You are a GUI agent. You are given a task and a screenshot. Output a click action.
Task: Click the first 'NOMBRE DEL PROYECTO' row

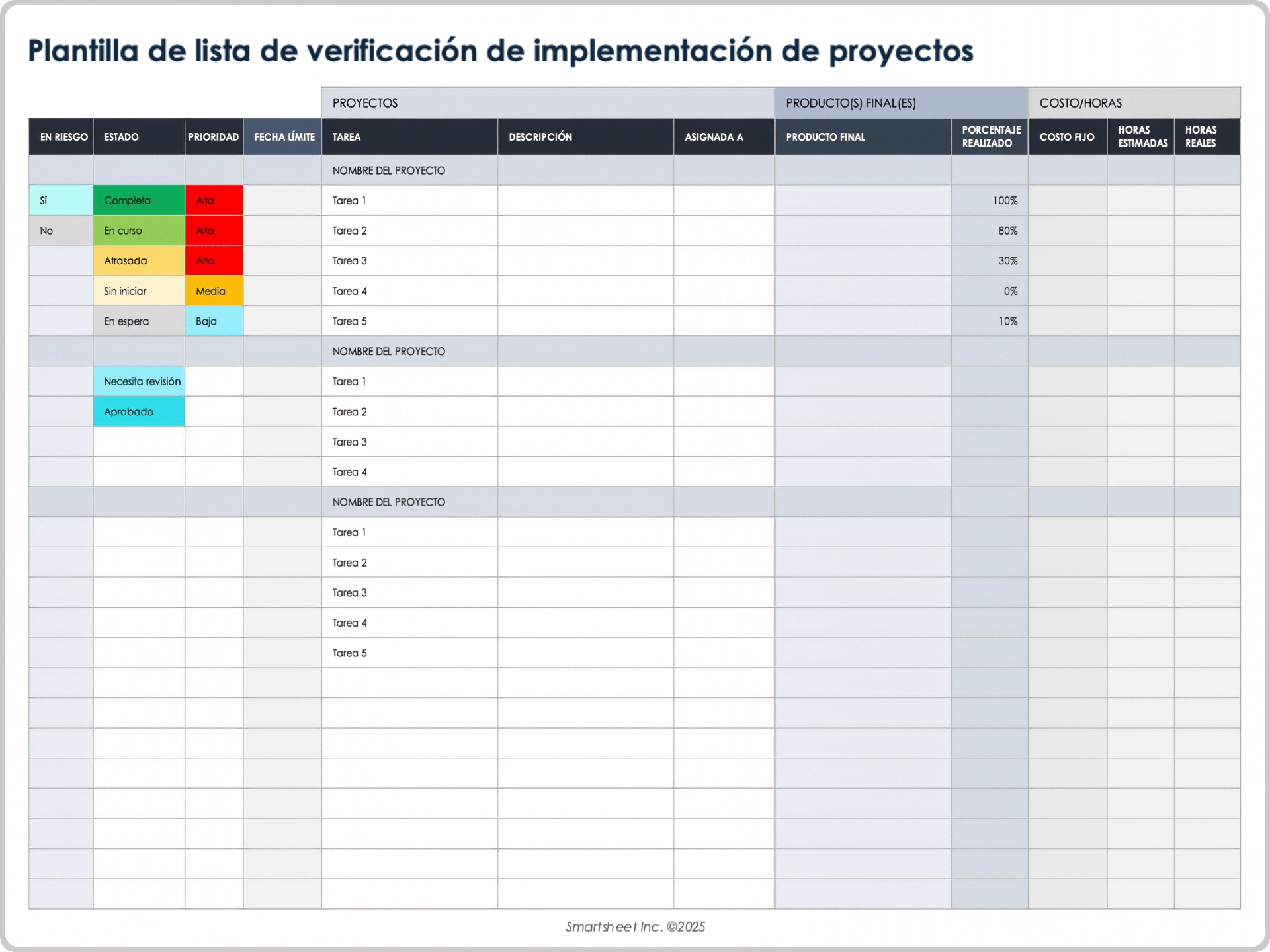[x=388, y=170]
